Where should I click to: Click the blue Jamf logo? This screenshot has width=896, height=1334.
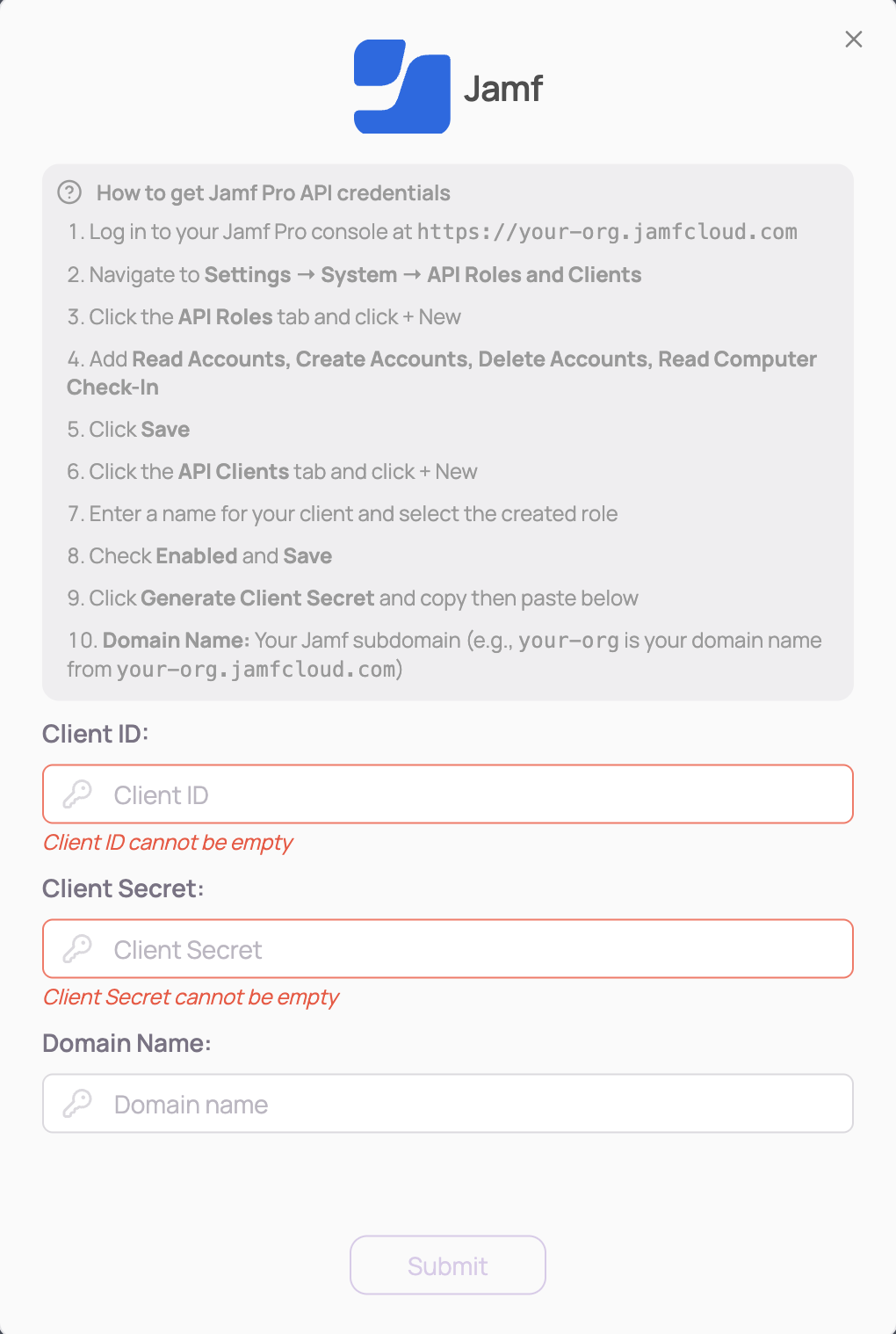(x=402, y=87)
